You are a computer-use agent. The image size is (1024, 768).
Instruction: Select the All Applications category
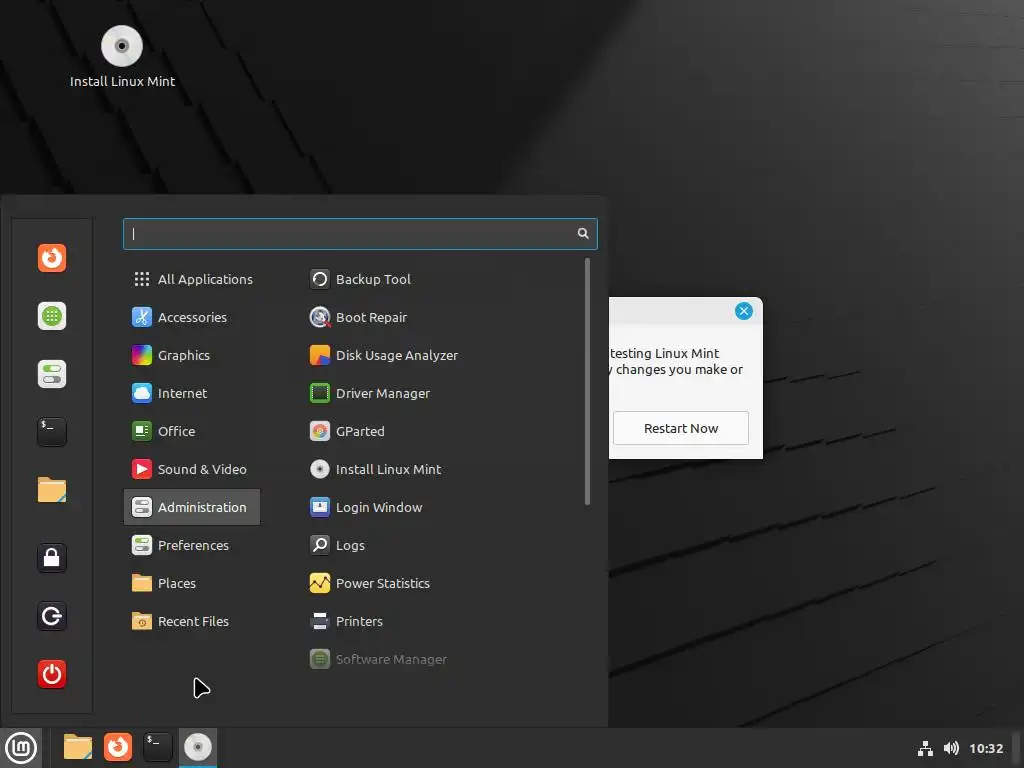coord(192,280)
